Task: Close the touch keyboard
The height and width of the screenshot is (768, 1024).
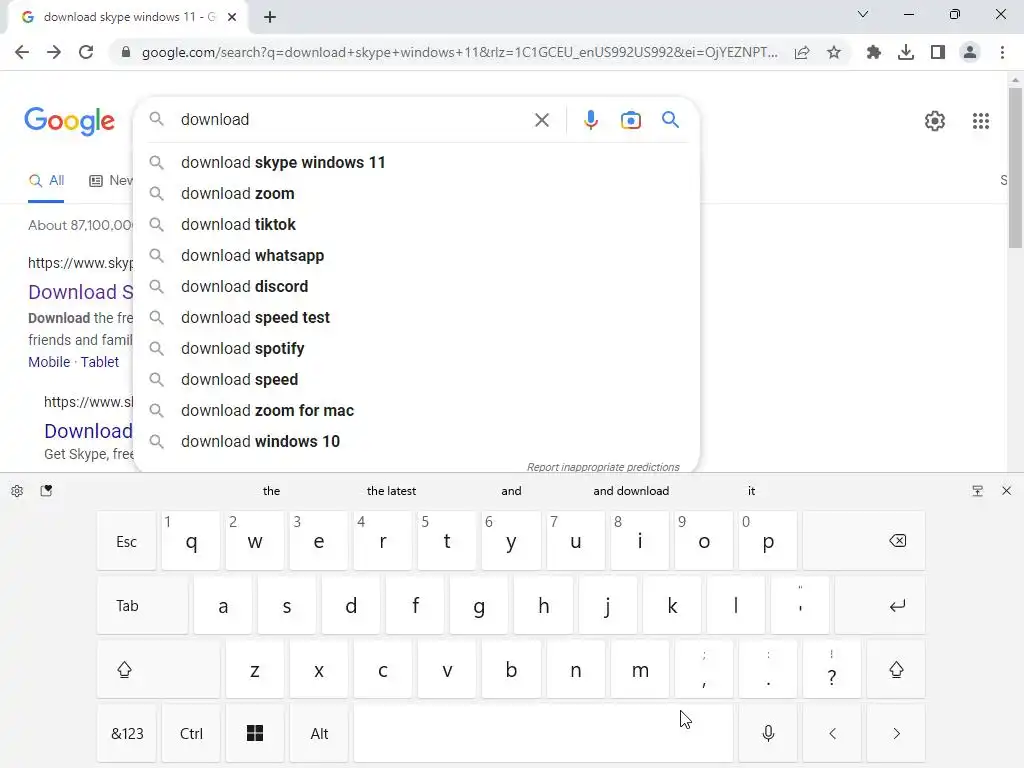Action: click(x=1006, y=490)
